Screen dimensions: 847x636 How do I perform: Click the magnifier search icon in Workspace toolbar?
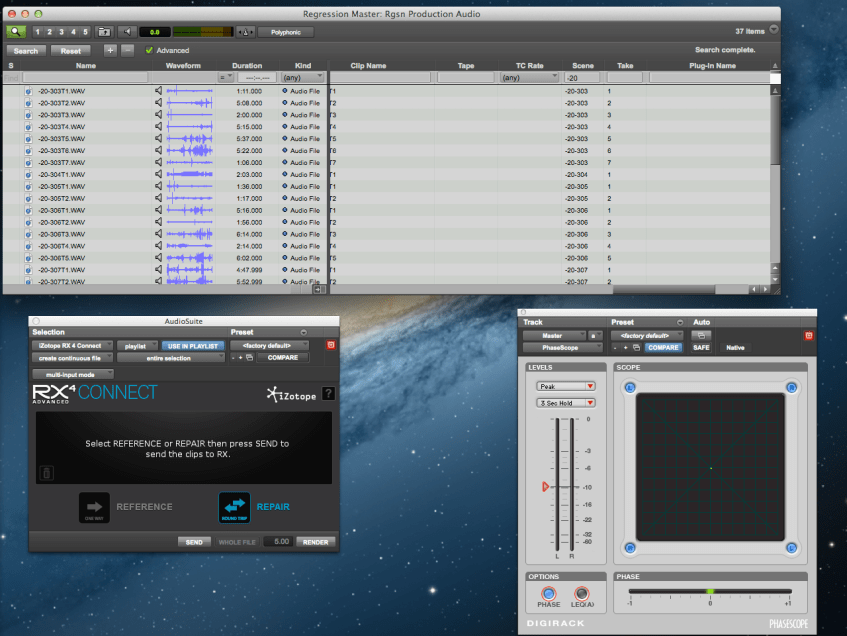17,32
